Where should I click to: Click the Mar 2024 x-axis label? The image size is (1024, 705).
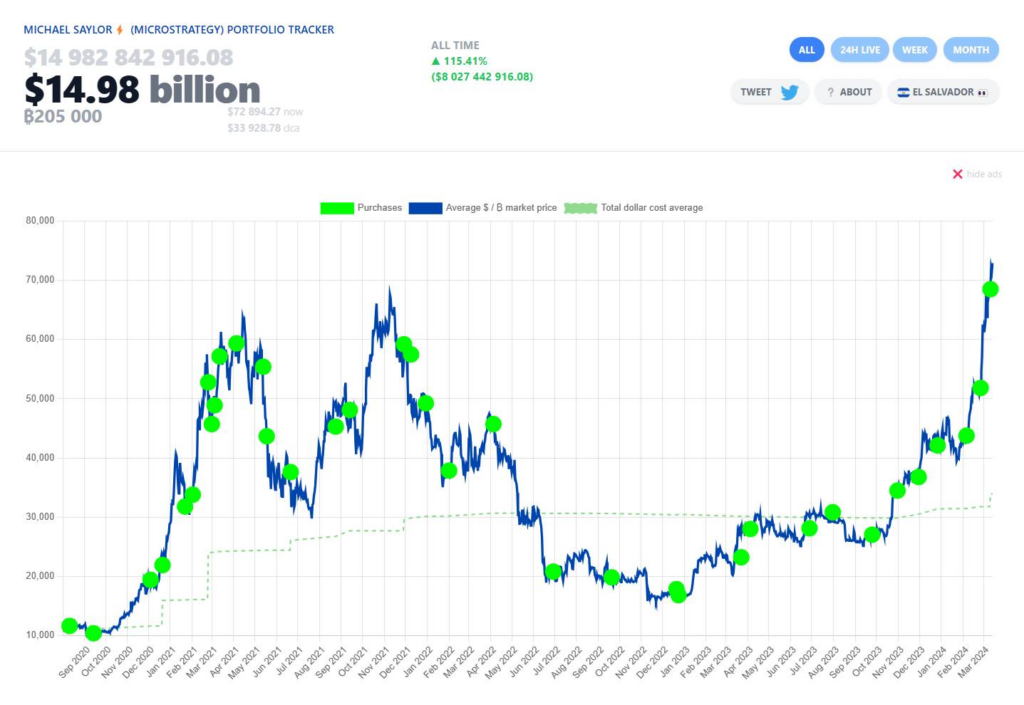pyautogui.click(x=975, y=661)
